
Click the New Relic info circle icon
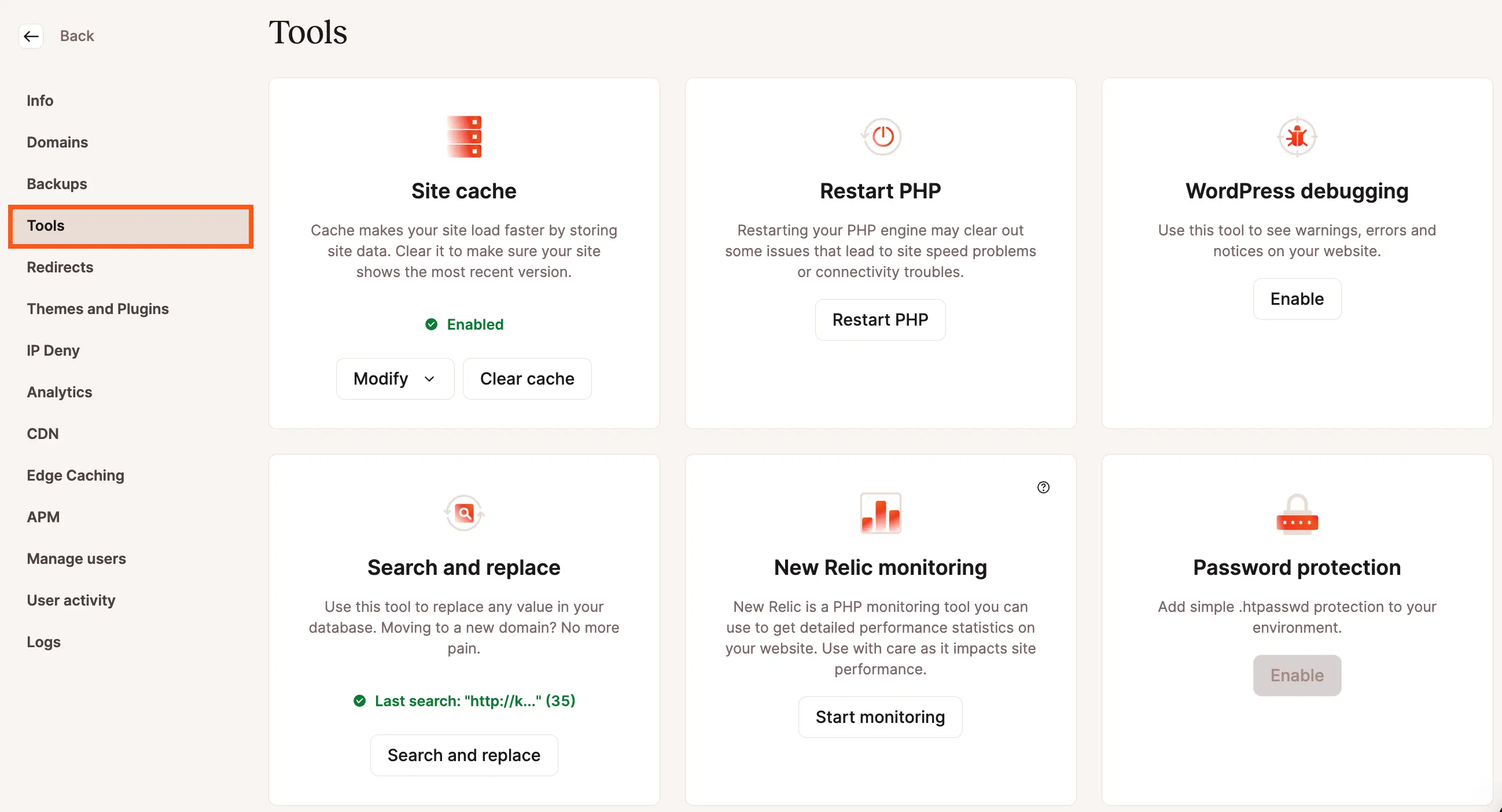point(1043,487)
